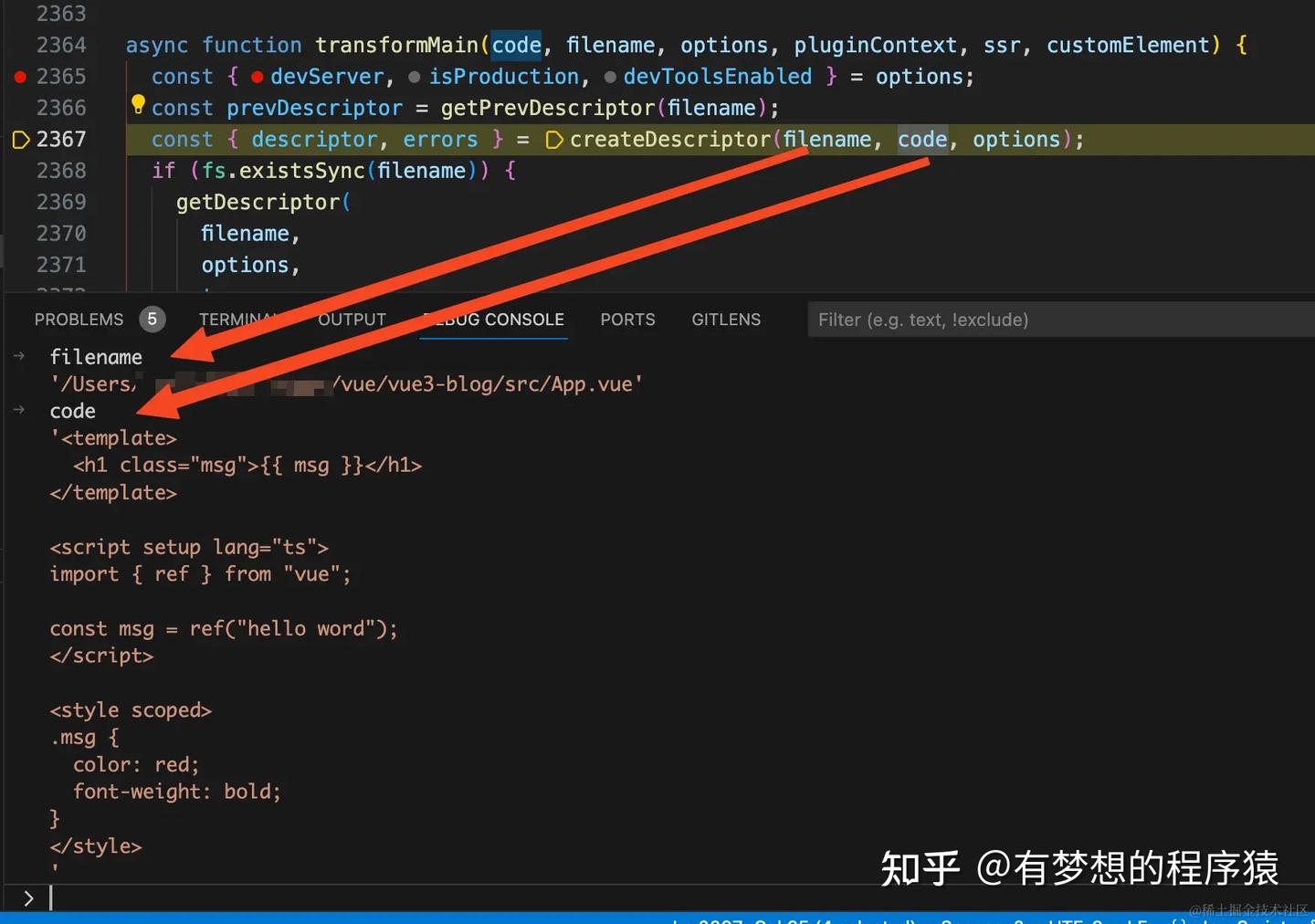Open the quick fix lightbulb on line 2366
The image size is (1315, 924).
138,104
